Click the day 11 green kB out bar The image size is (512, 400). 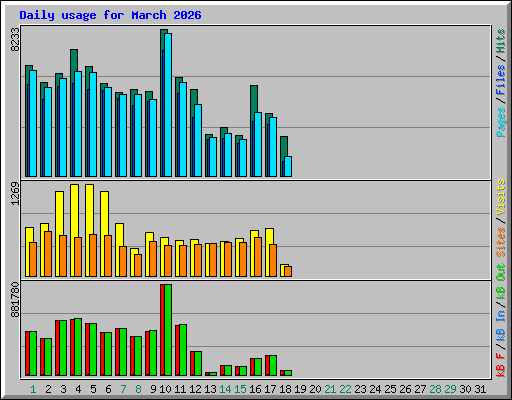183,350
